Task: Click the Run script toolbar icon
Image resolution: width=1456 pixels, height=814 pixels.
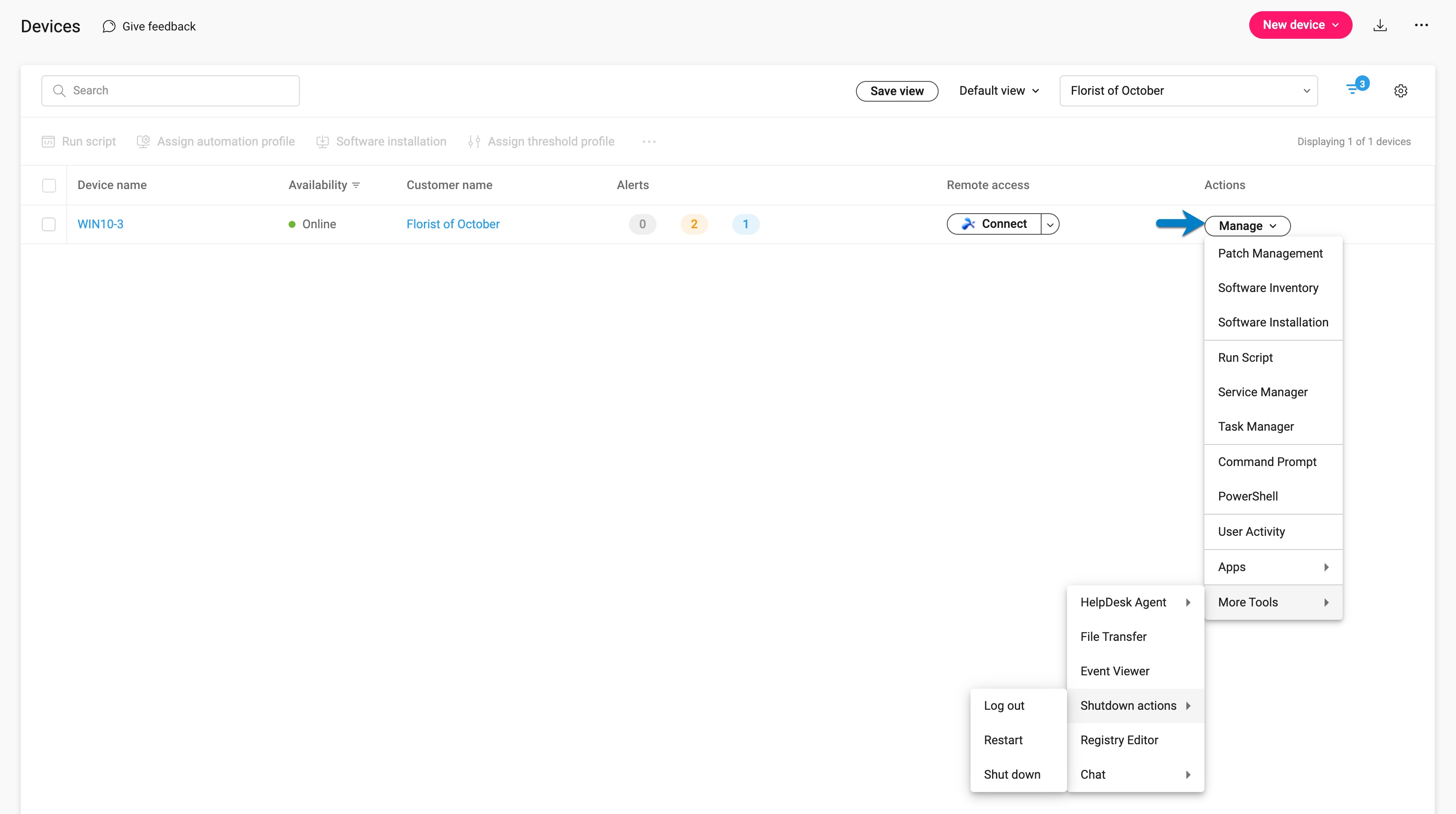Action: coord(49,142)
